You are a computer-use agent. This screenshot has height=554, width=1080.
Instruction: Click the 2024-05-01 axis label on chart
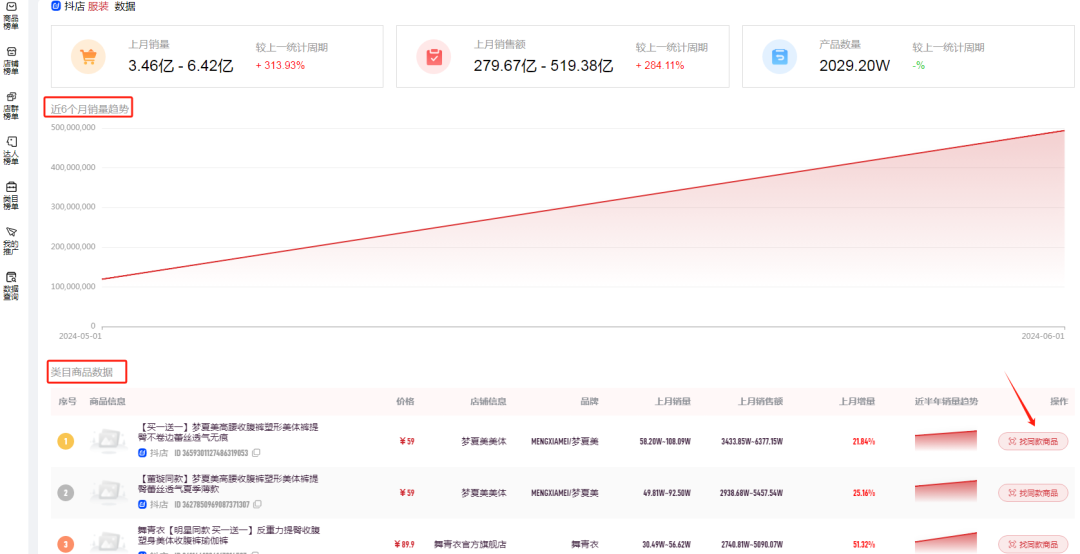point(80,336)
